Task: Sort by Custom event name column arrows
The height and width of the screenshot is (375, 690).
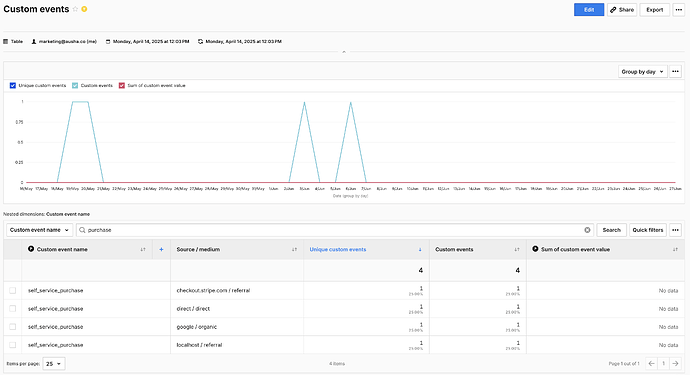Action: pyautogui.click(x=143, y=250)
